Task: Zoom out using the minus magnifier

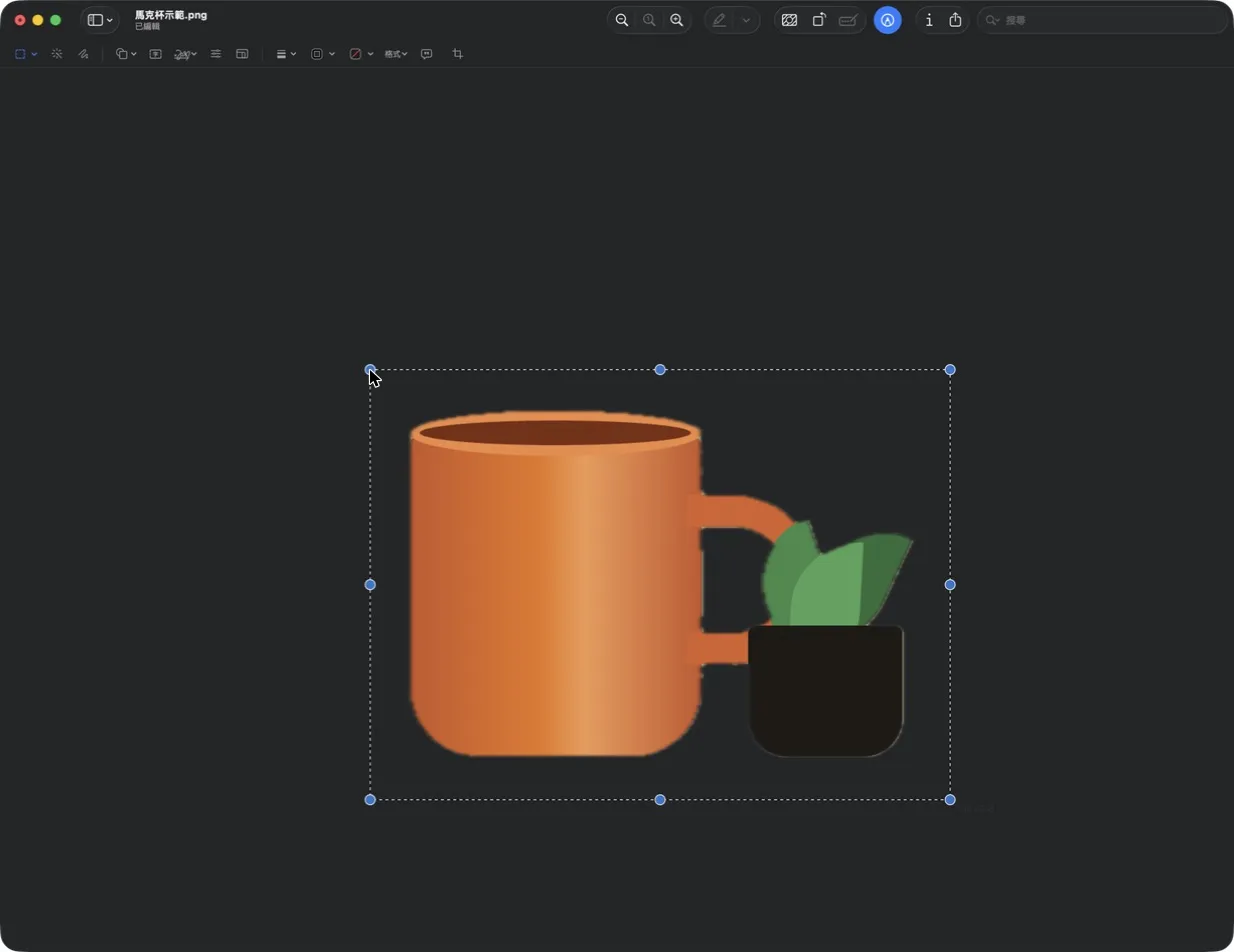Action: [x=622, y=20]
